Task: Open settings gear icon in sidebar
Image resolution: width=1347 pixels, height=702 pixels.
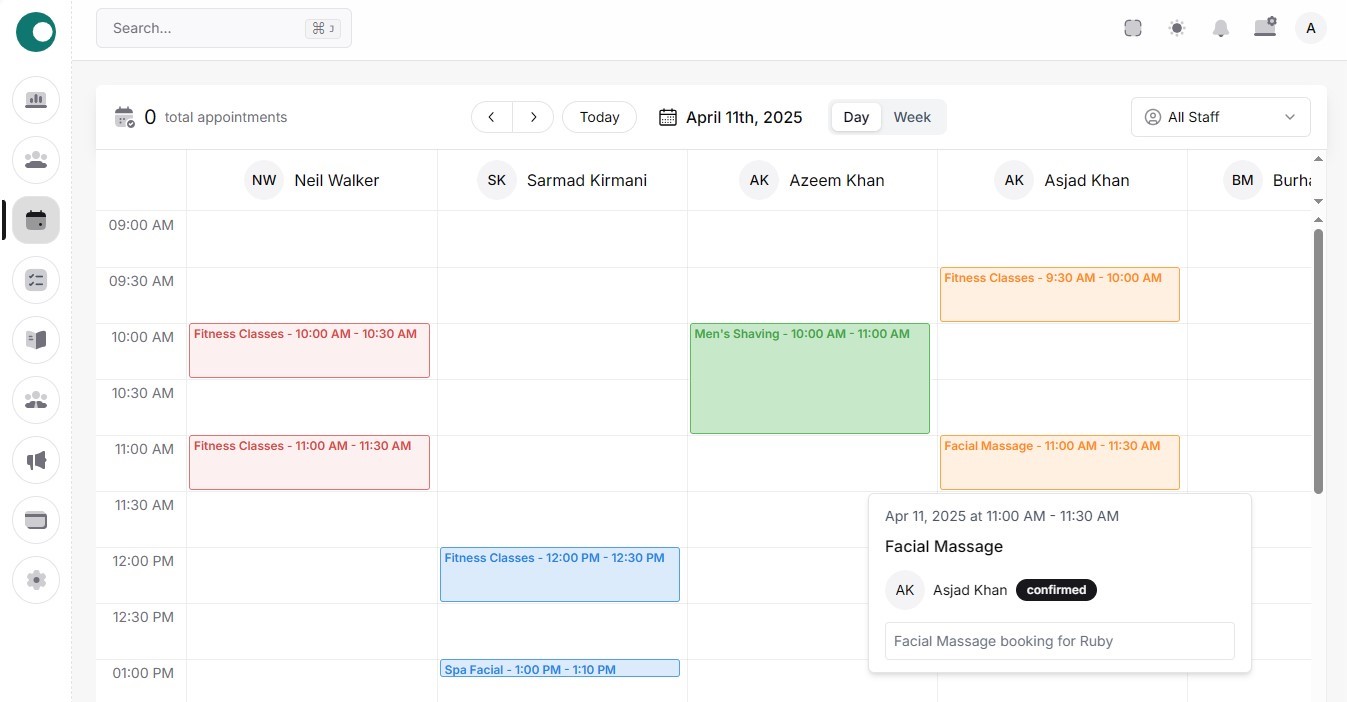Action: tap(36, 580)
